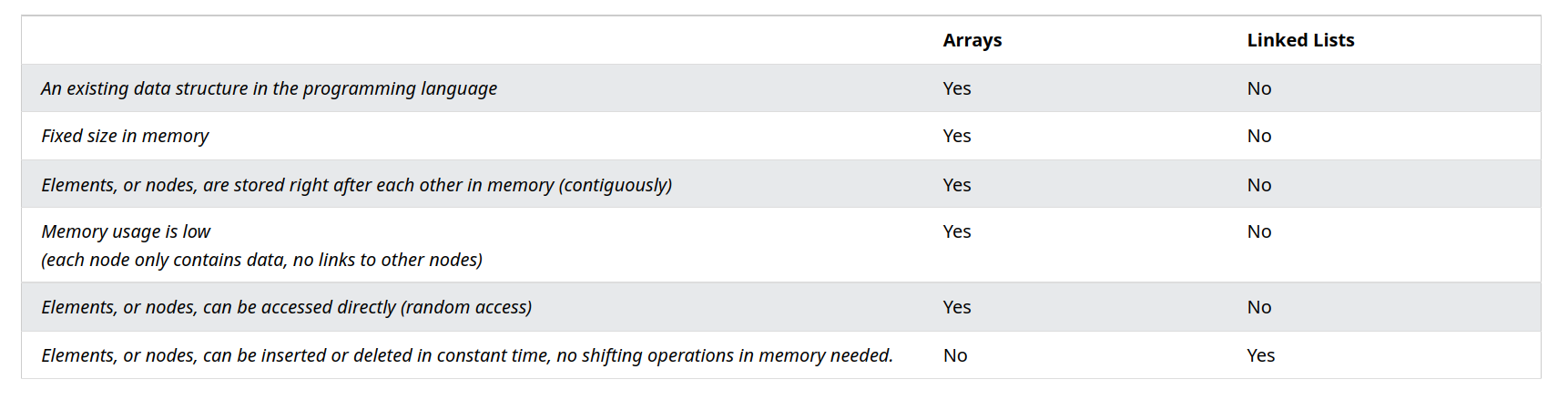Select Arrays 'Yes' in the random access row
The image size is (1568, 400).
(956, 307)
